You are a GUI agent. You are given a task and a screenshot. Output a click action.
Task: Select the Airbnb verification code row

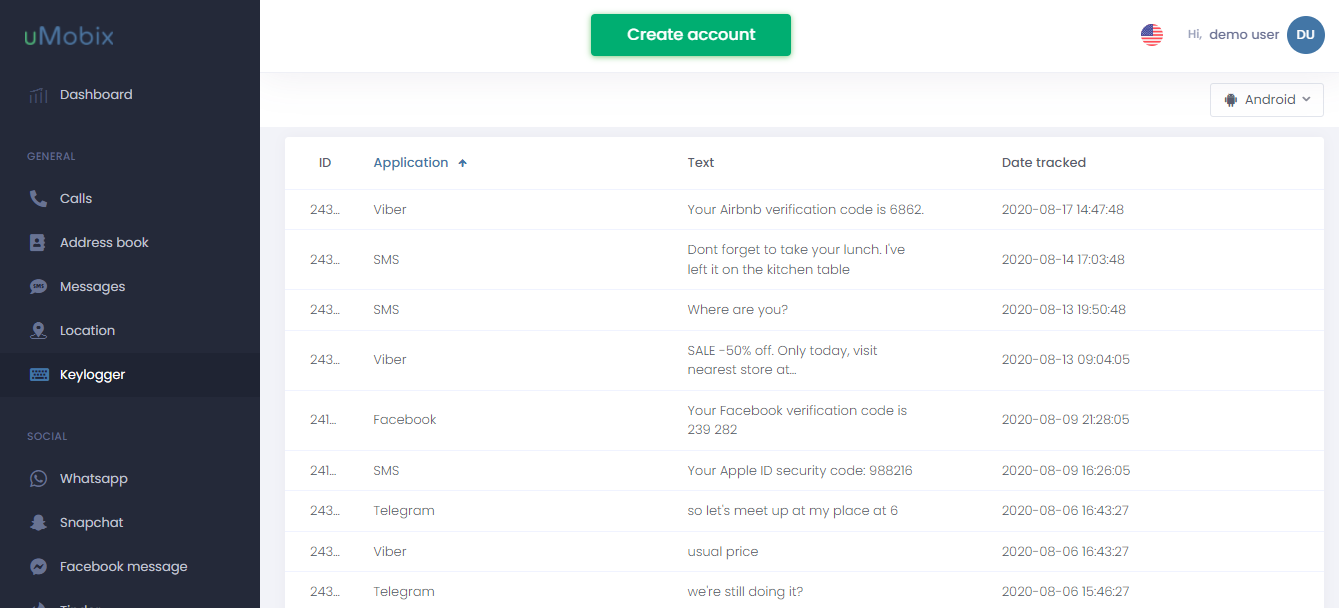pos(804,210)
